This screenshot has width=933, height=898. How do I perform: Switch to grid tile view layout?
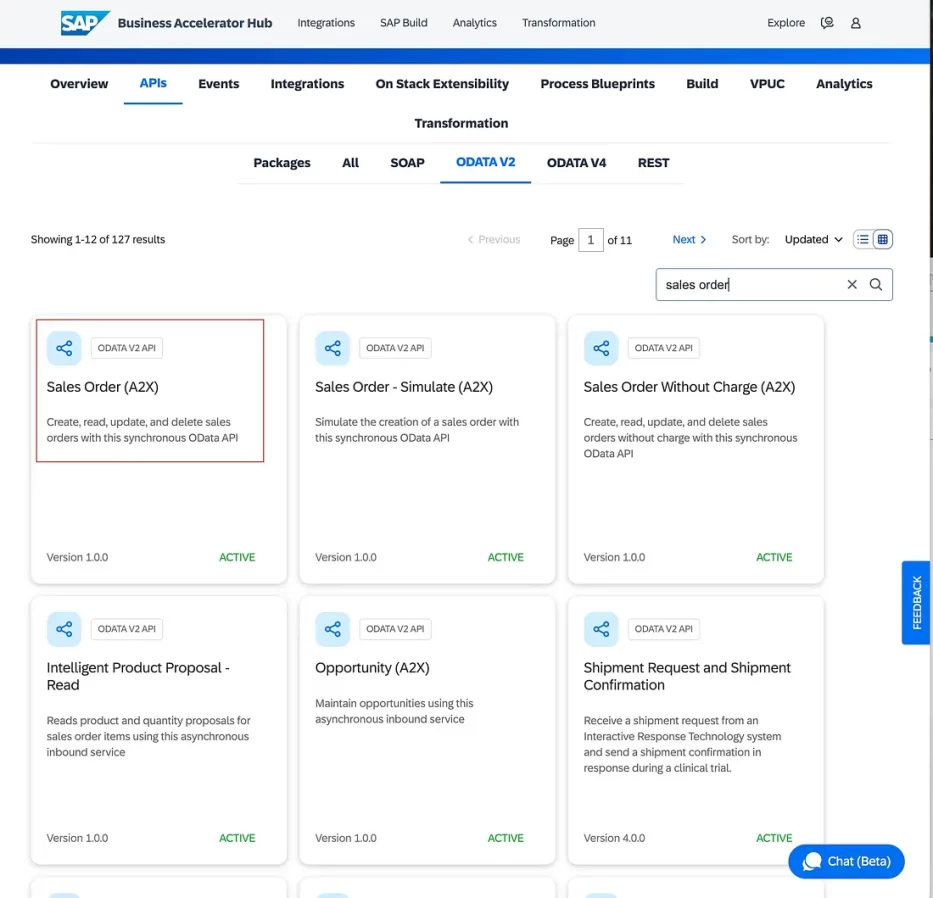(x=882, y=240)
